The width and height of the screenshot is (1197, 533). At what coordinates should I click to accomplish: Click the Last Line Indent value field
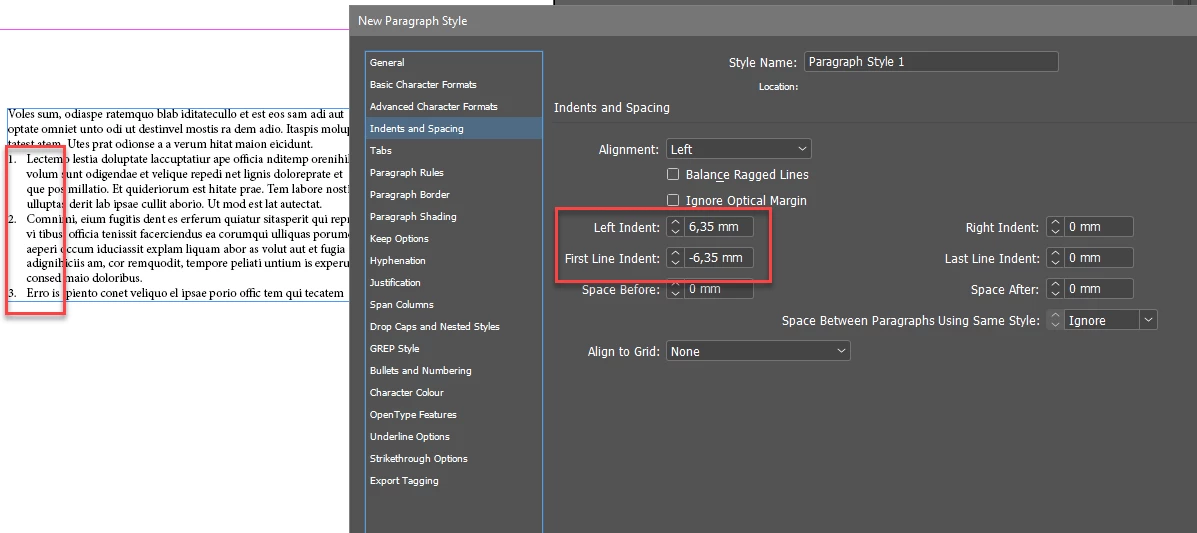point(1099,258)
